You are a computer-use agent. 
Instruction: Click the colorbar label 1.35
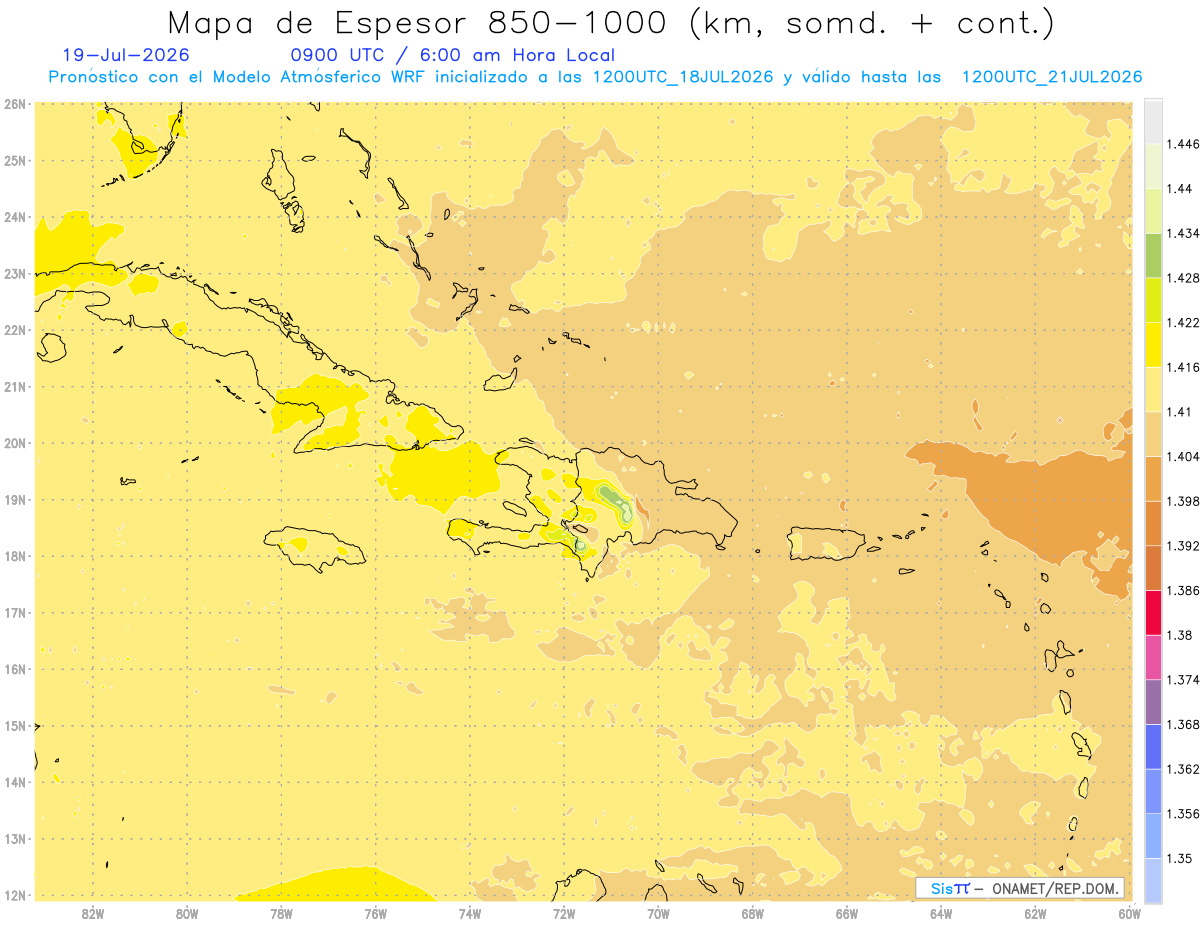1181,858
